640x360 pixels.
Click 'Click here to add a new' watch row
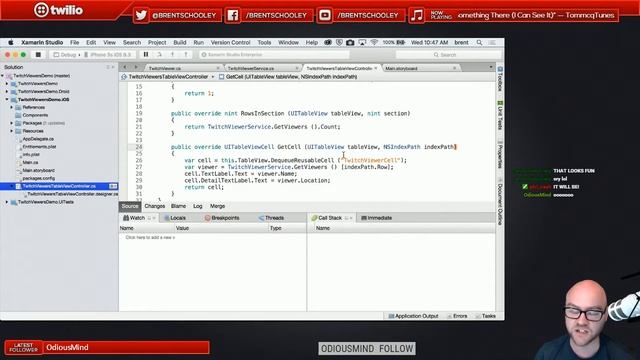pyautogui.click(x=150, y=237)
